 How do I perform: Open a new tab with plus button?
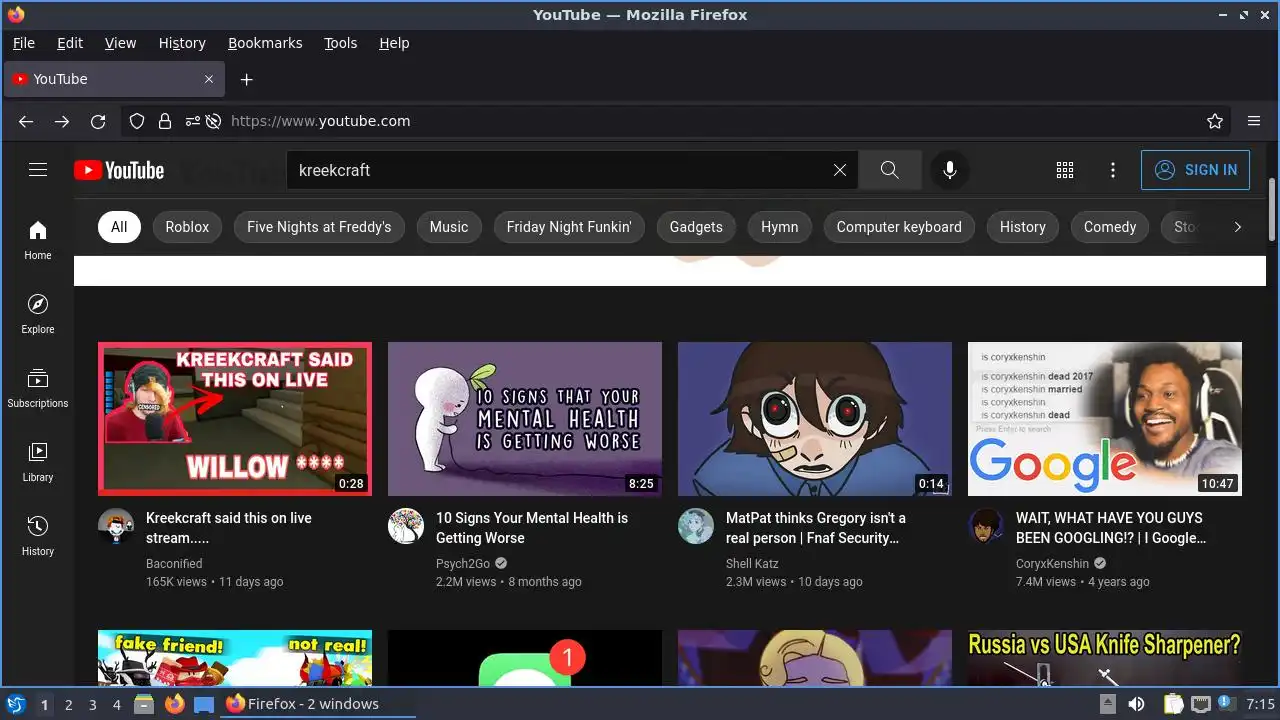click(x=247, y=79)
